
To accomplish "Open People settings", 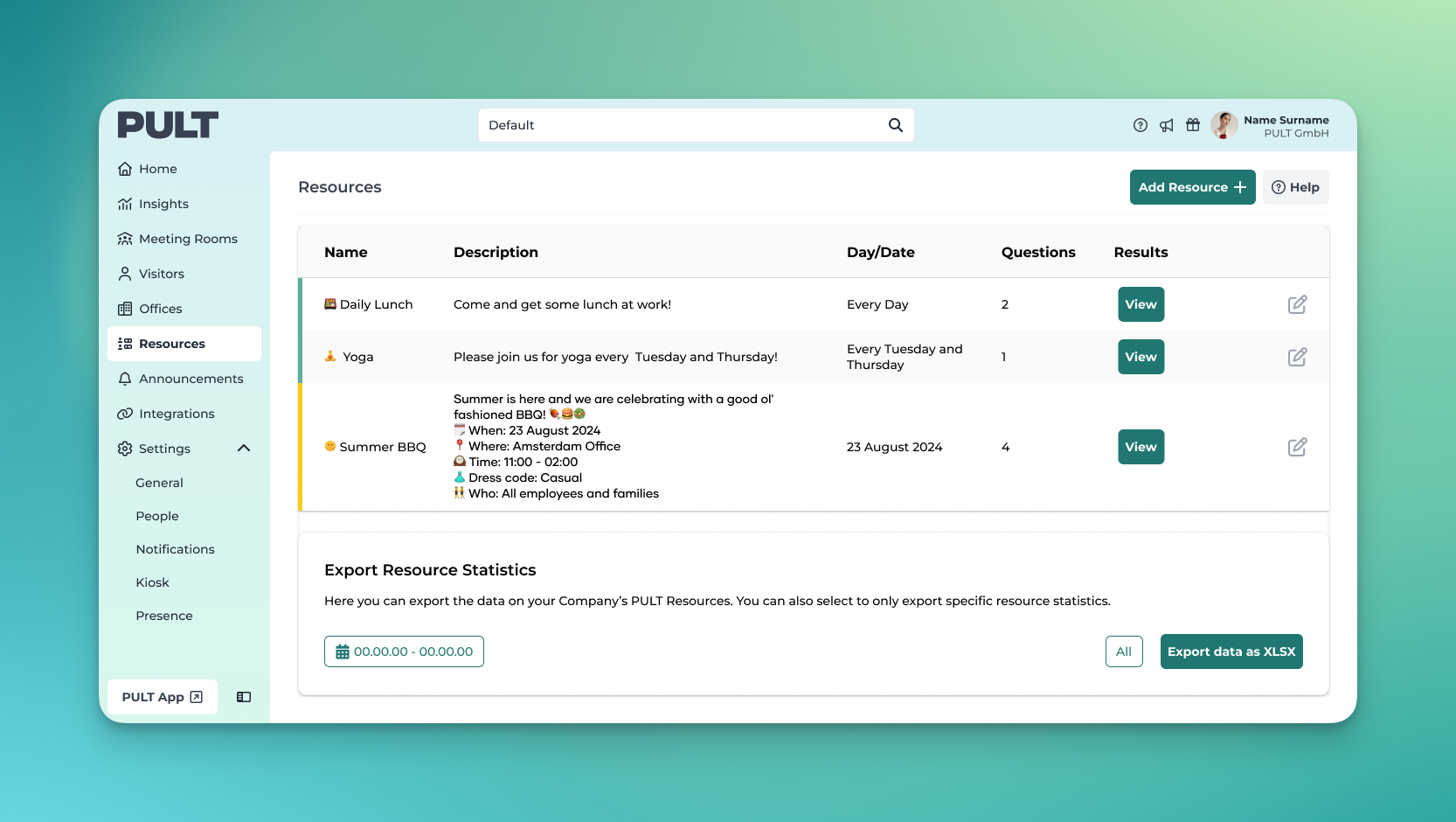I will point(157,516).
